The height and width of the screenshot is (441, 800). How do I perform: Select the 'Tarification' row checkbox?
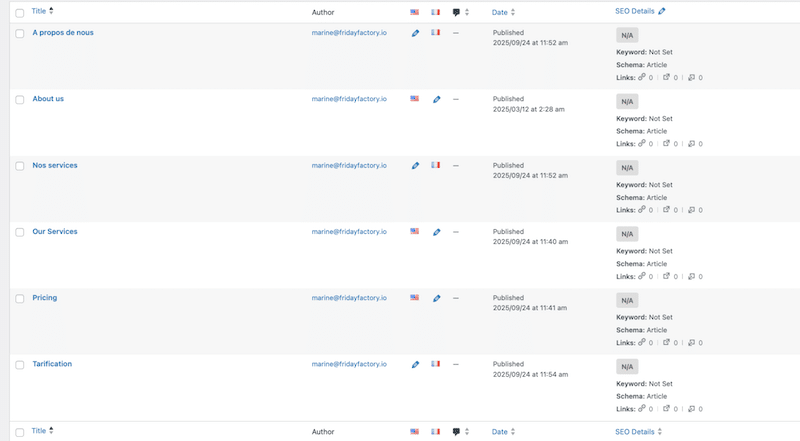pyautogui.click(x=19, y=365)
